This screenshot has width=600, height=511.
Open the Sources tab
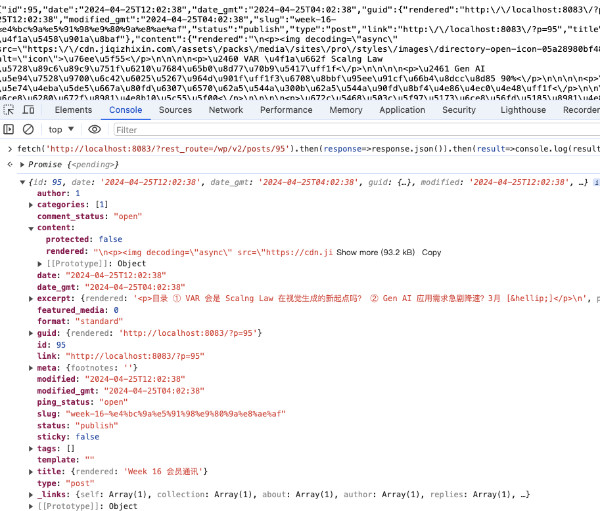click(x=175, y=110)
